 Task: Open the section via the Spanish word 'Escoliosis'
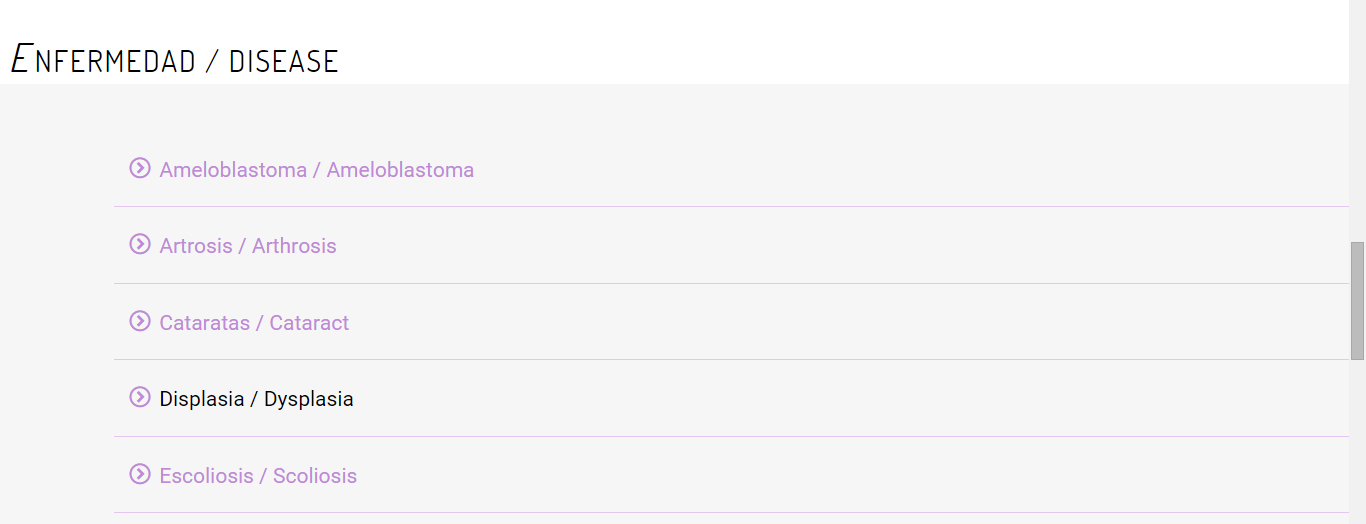coord(206,476)
